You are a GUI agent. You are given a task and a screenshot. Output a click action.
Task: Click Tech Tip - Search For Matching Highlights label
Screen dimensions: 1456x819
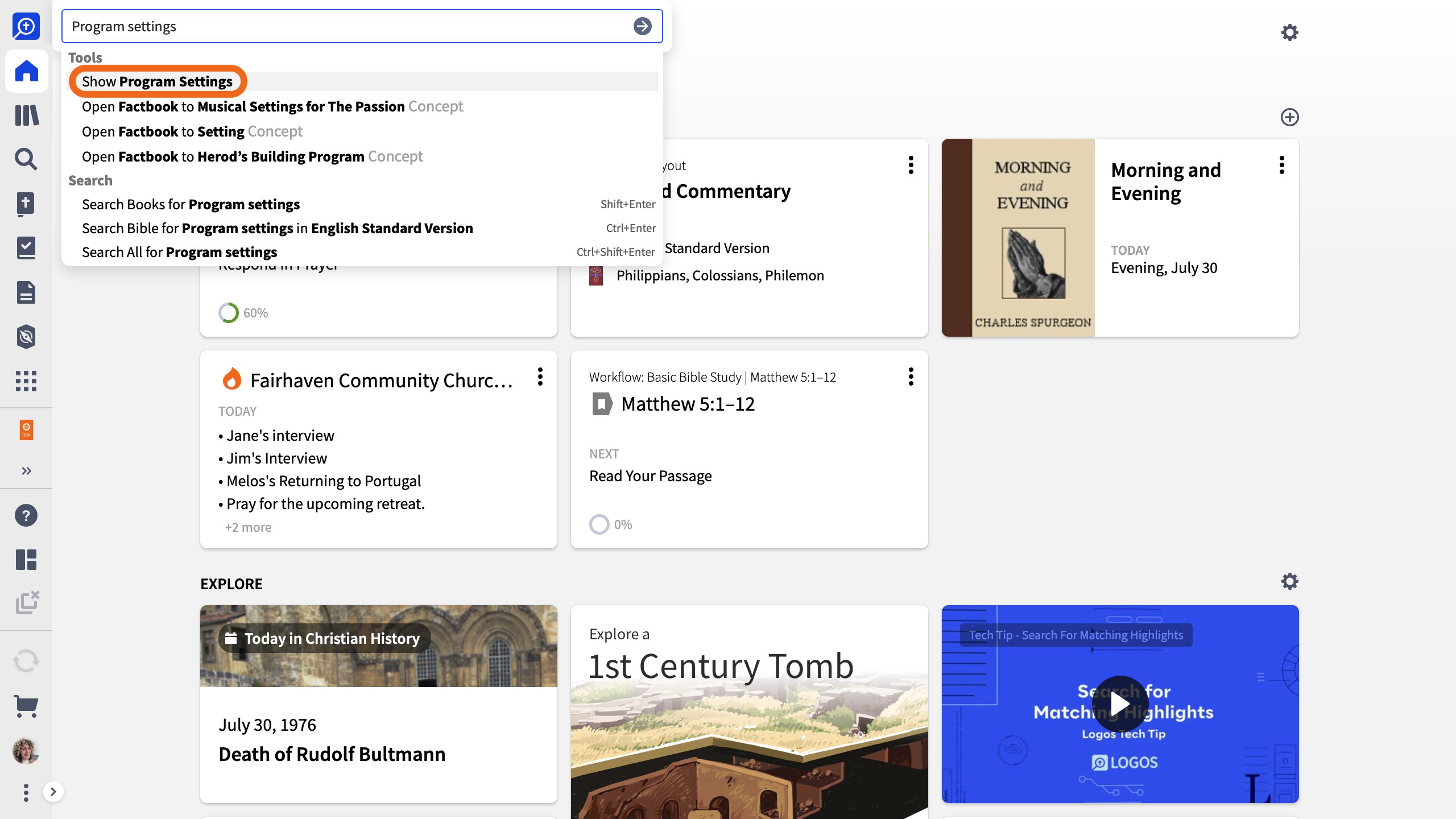pyautogui.click(x=1076, y=635)
